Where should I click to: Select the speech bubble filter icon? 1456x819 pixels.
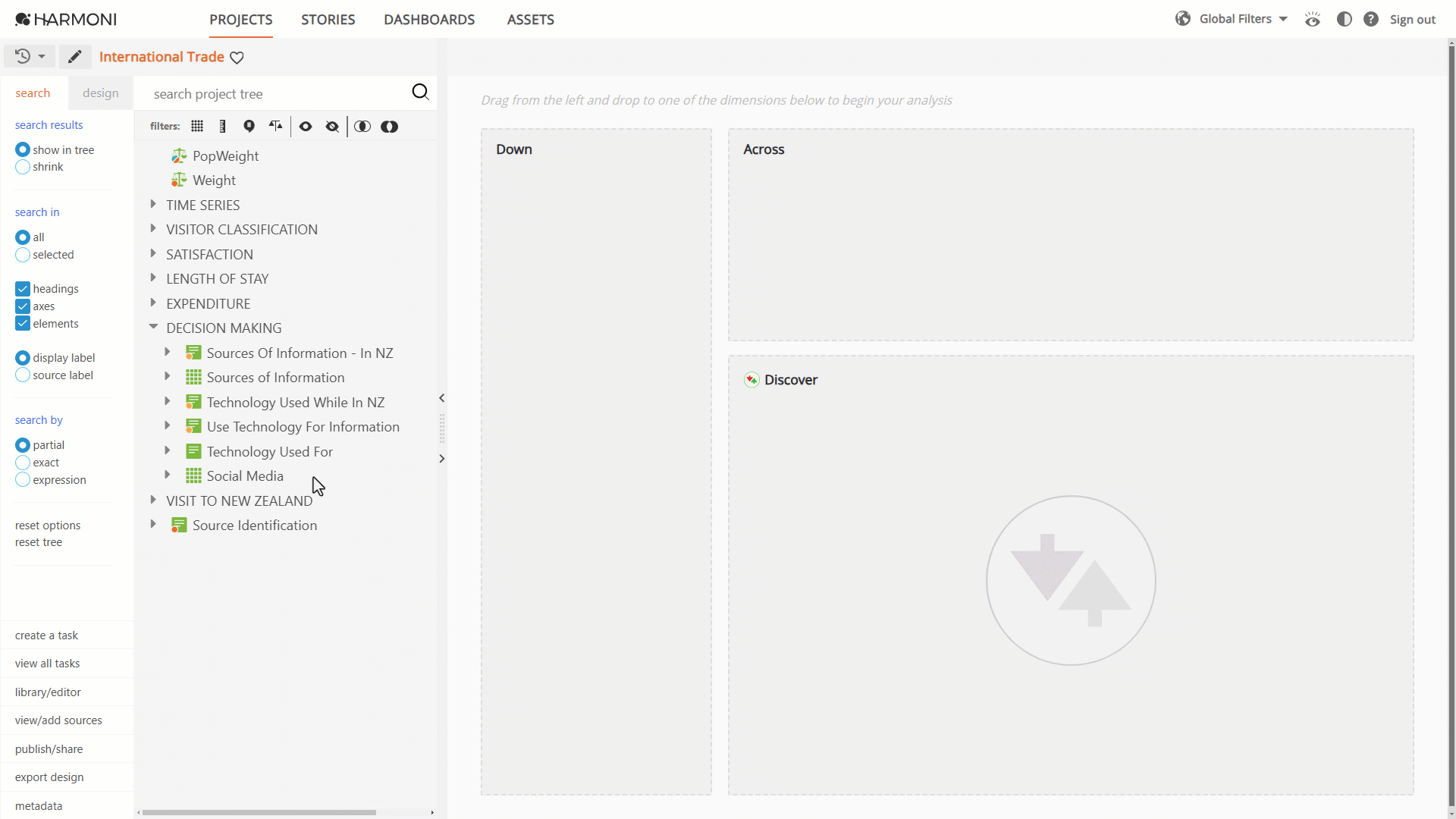tap(249, 127)
